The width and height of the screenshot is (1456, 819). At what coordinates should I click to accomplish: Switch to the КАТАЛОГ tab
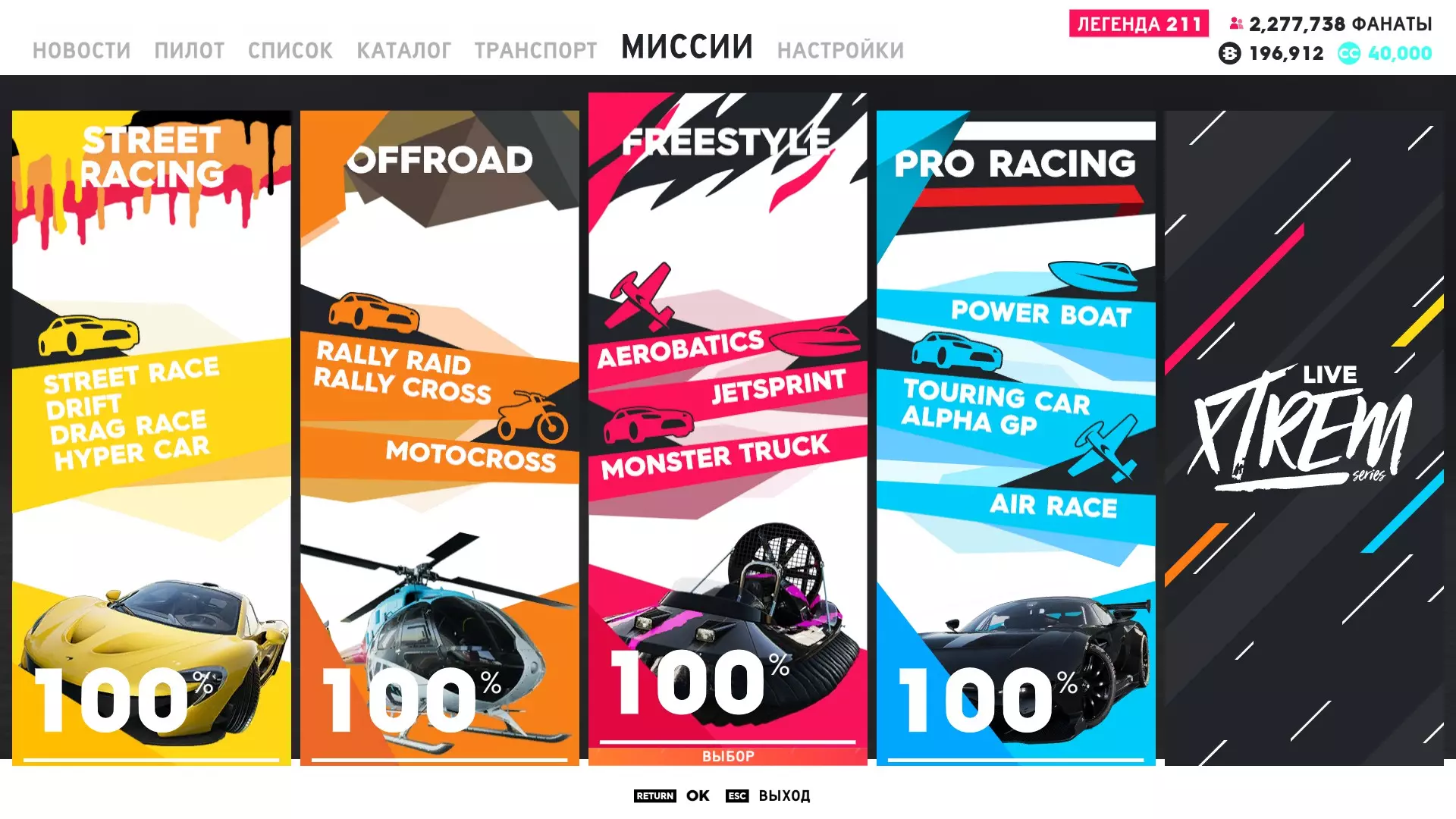[x=403, y=51]
